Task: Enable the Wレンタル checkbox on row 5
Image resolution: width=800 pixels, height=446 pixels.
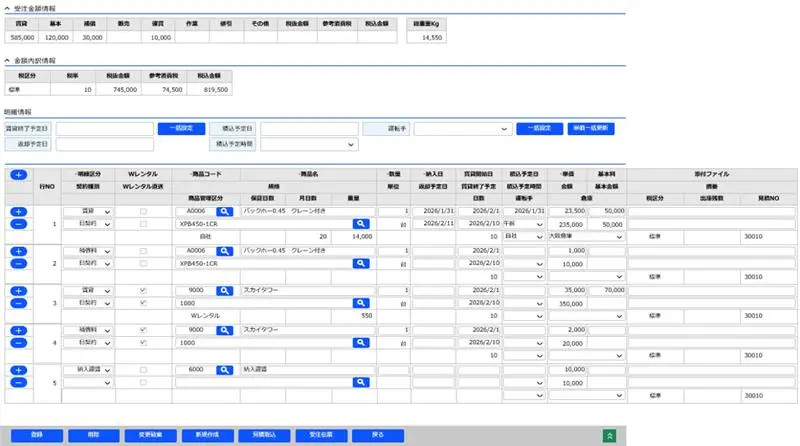Action: 143,370
